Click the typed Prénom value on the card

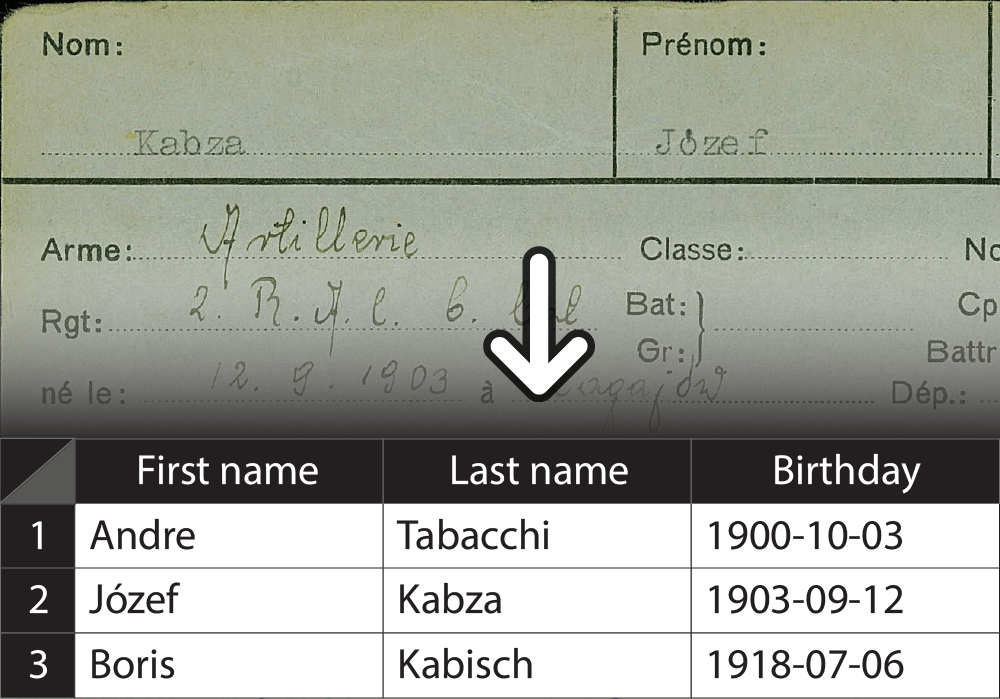711,143
